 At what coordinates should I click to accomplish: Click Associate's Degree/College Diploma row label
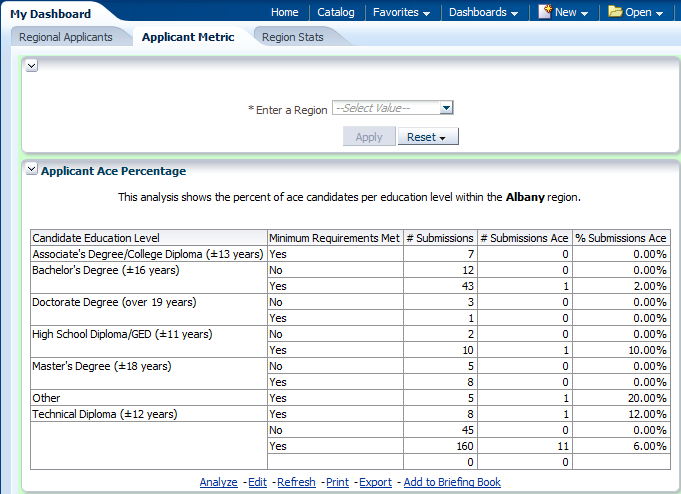pos(148,254)
